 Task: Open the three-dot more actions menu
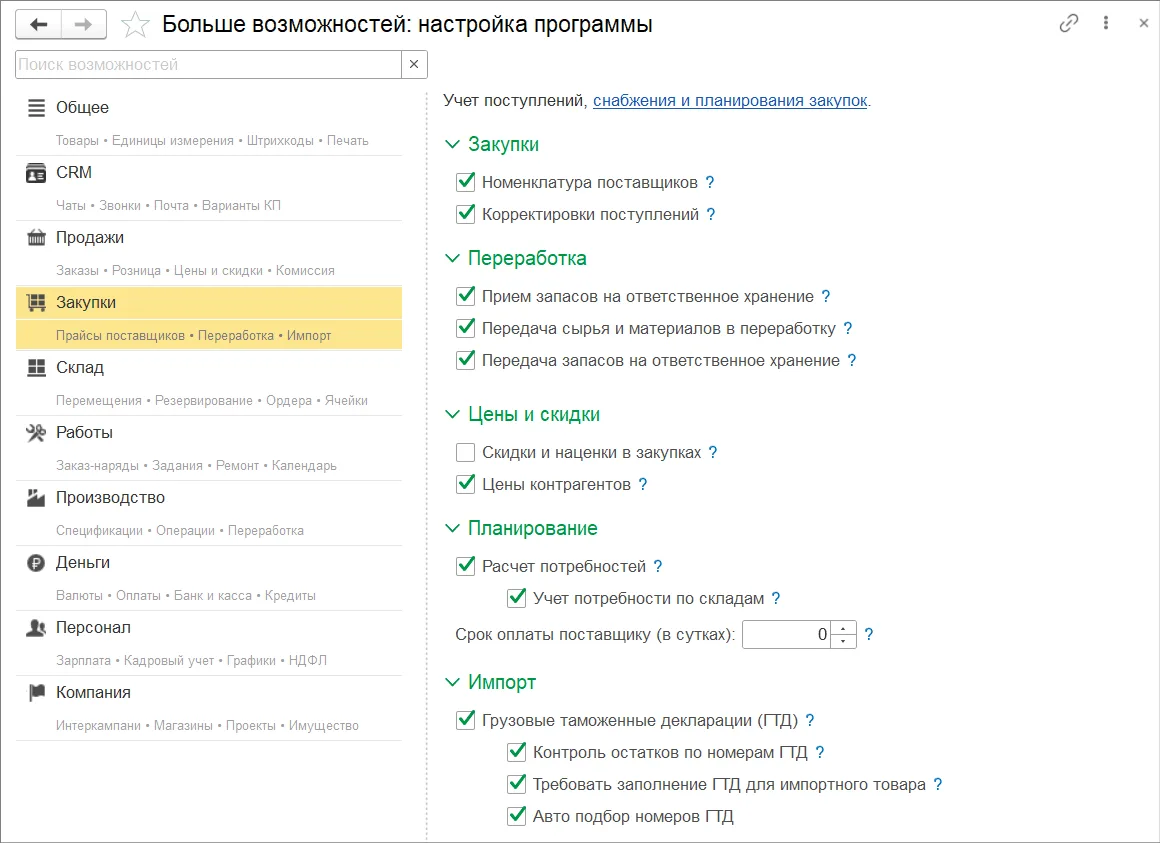(x=1106, y=23)
